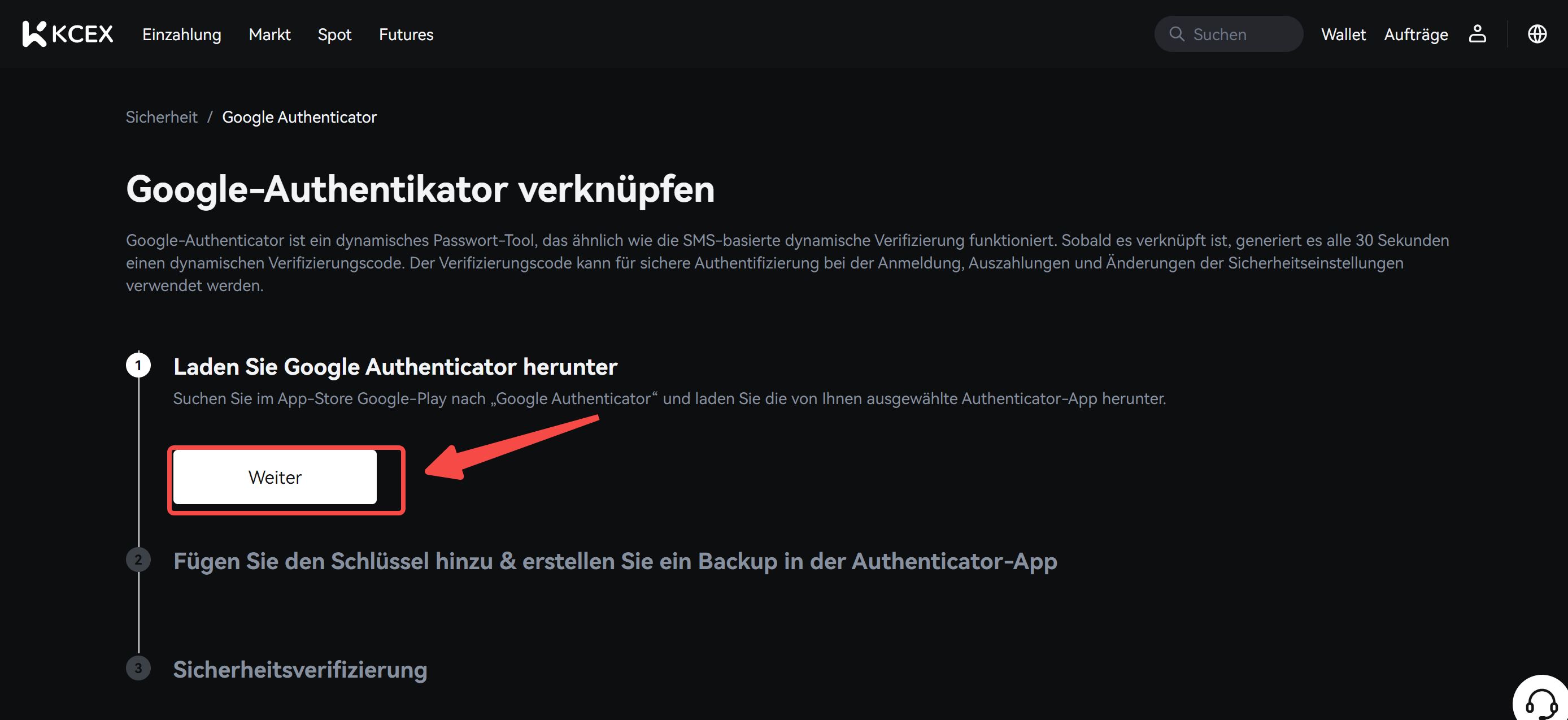The image size is (1568, 720).
Task: Open Aufträge in the header
Action: (1415, 34)
